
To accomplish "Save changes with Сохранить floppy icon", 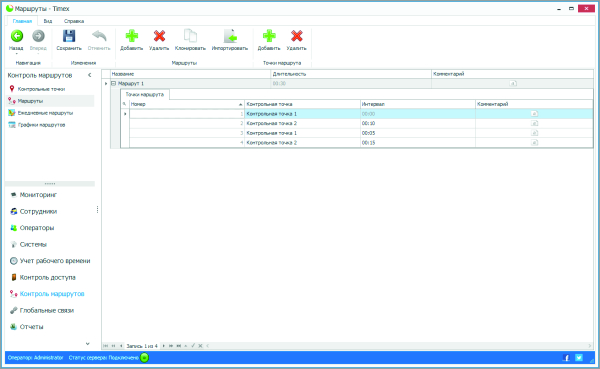I will coord(69,40).
